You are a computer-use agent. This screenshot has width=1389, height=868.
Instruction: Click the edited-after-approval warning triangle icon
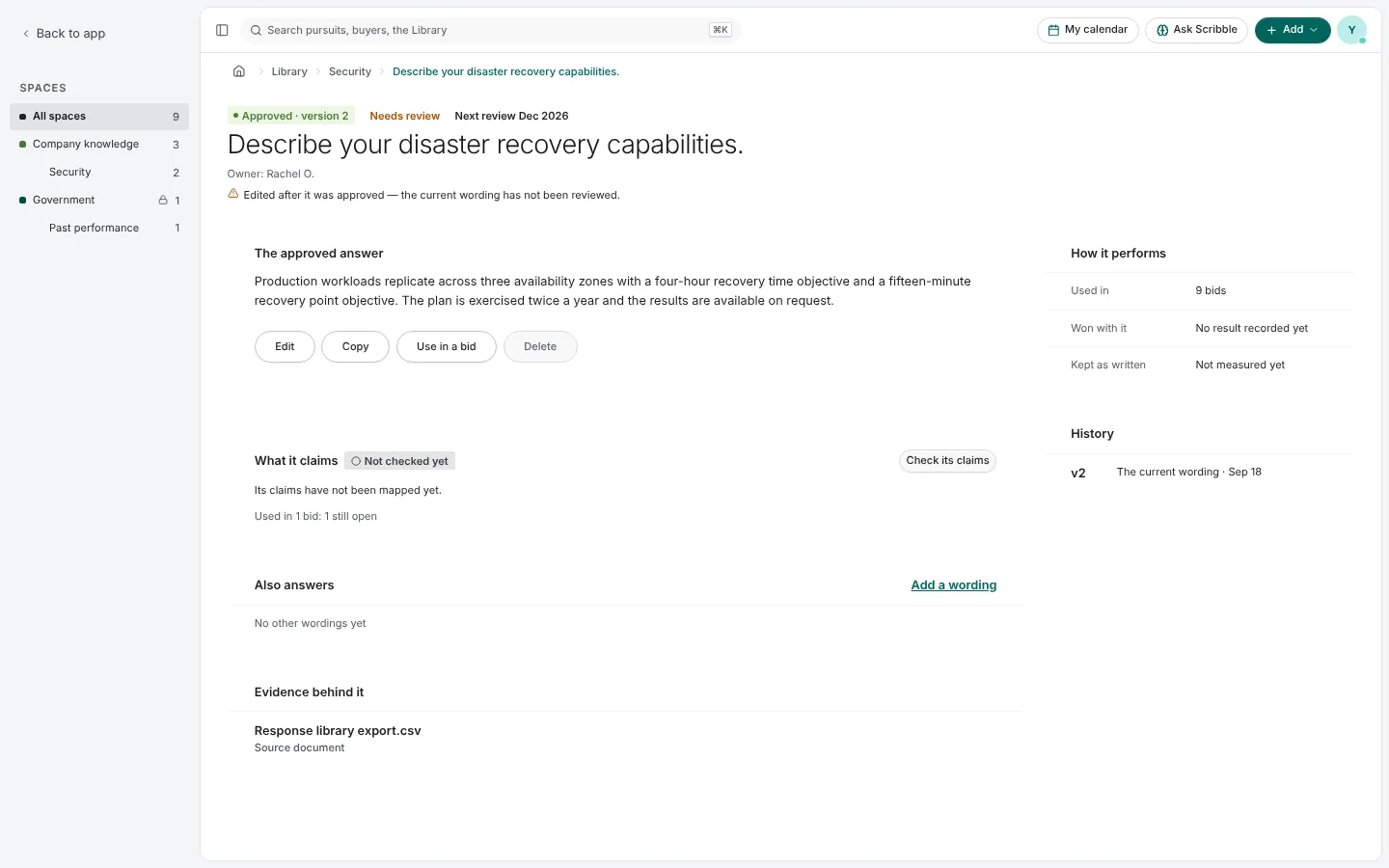tap(233, 194)
